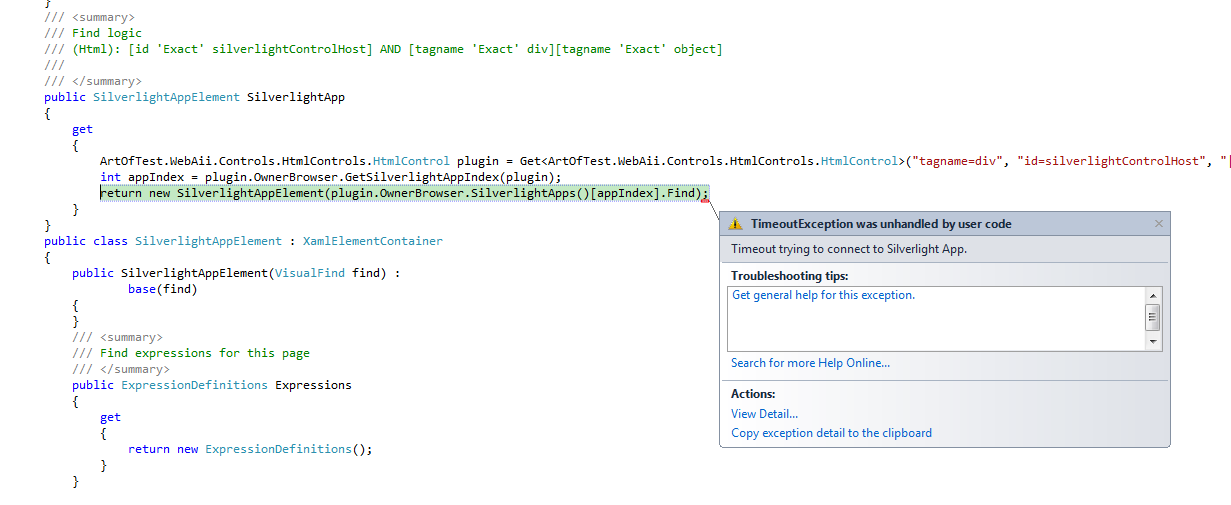Click the warning triangle icon in exception popup

point(736,224)
